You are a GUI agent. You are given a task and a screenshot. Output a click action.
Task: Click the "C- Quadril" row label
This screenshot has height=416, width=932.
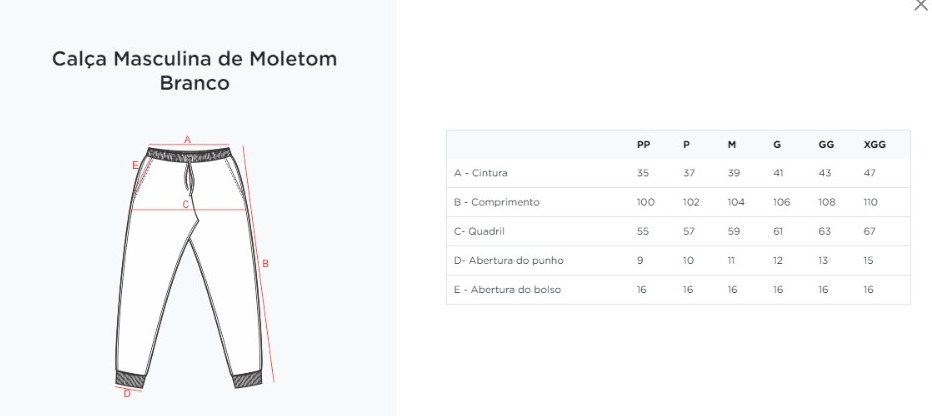pos(482,231)
